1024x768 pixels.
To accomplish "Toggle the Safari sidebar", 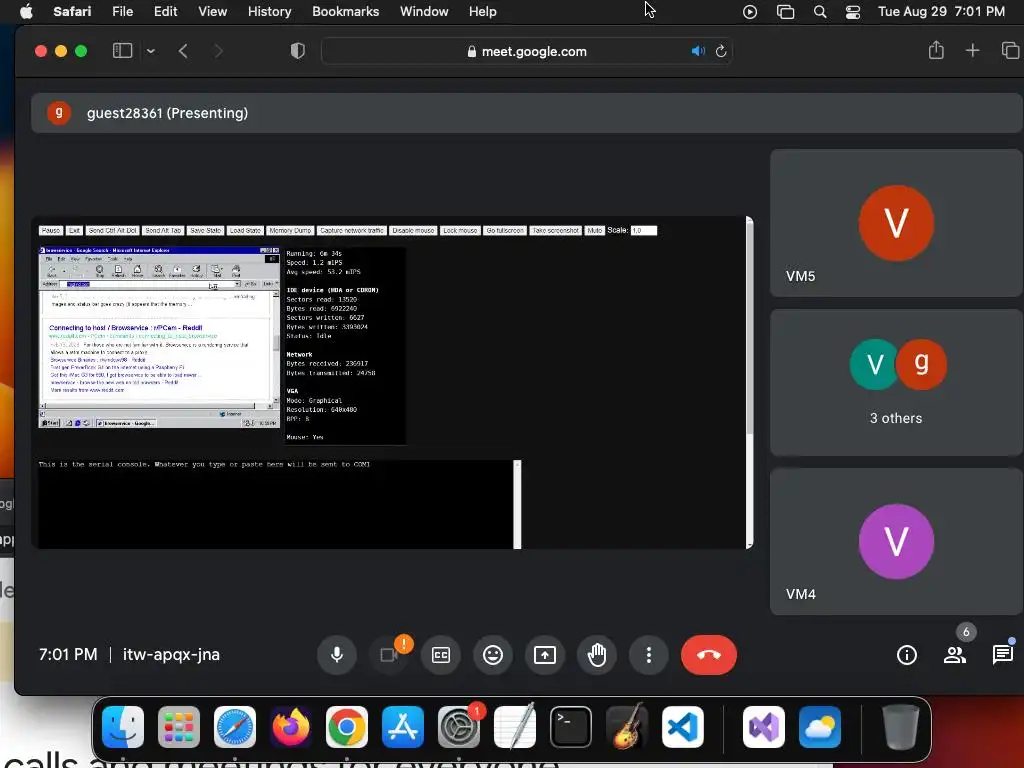I will point(123,51).
